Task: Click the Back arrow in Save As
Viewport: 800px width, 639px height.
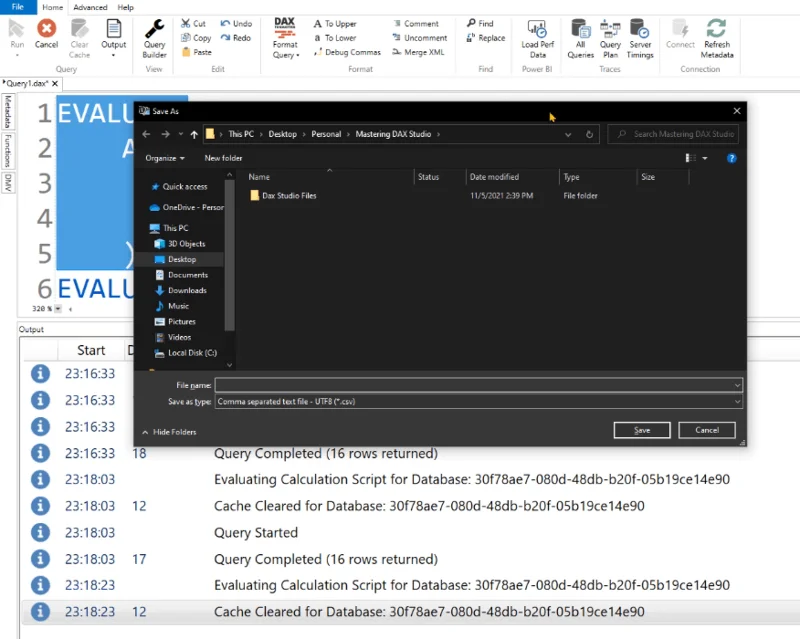Action: point(146,134)
